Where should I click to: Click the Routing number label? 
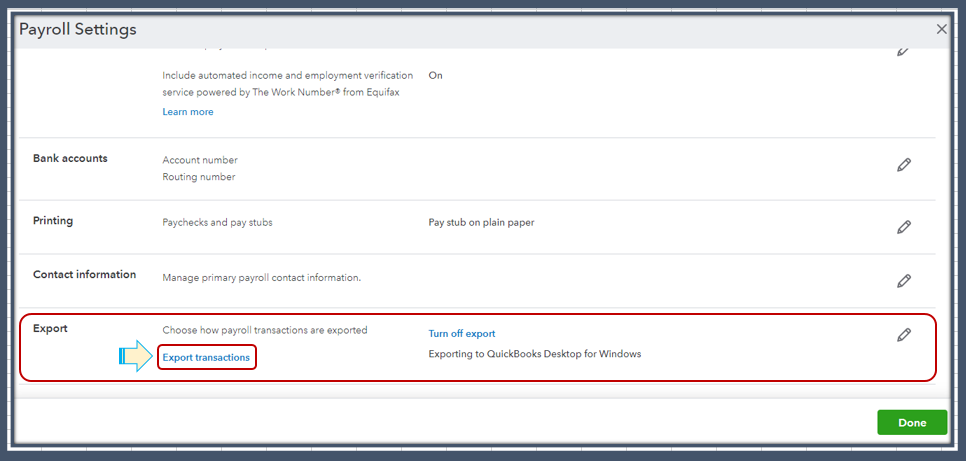199,177
